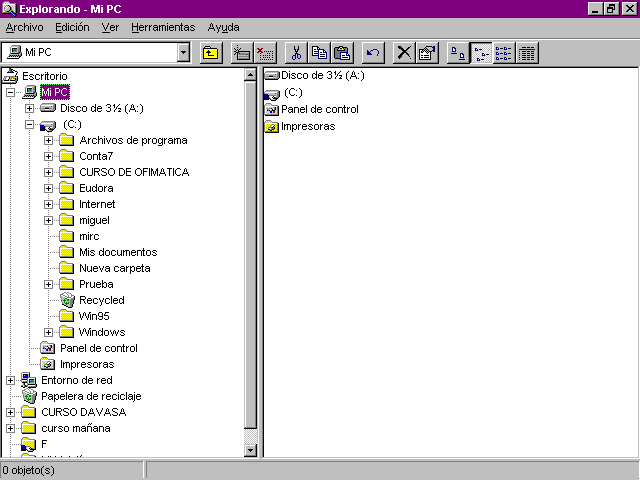Expand the Windows folder node
Screen dimensions: 640x480
(49, 332)
